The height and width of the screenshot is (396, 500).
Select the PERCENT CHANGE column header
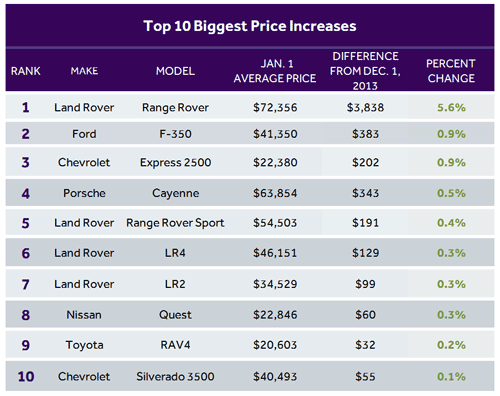click(x=451, y=71)
